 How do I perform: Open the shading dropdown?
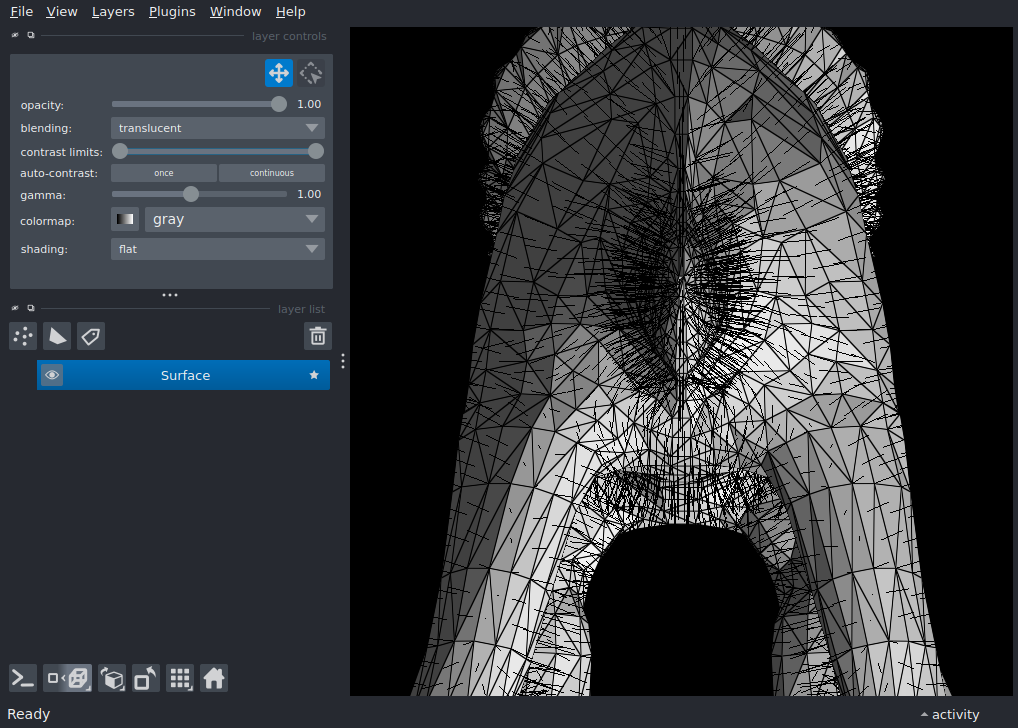click(x=217, y=248)
